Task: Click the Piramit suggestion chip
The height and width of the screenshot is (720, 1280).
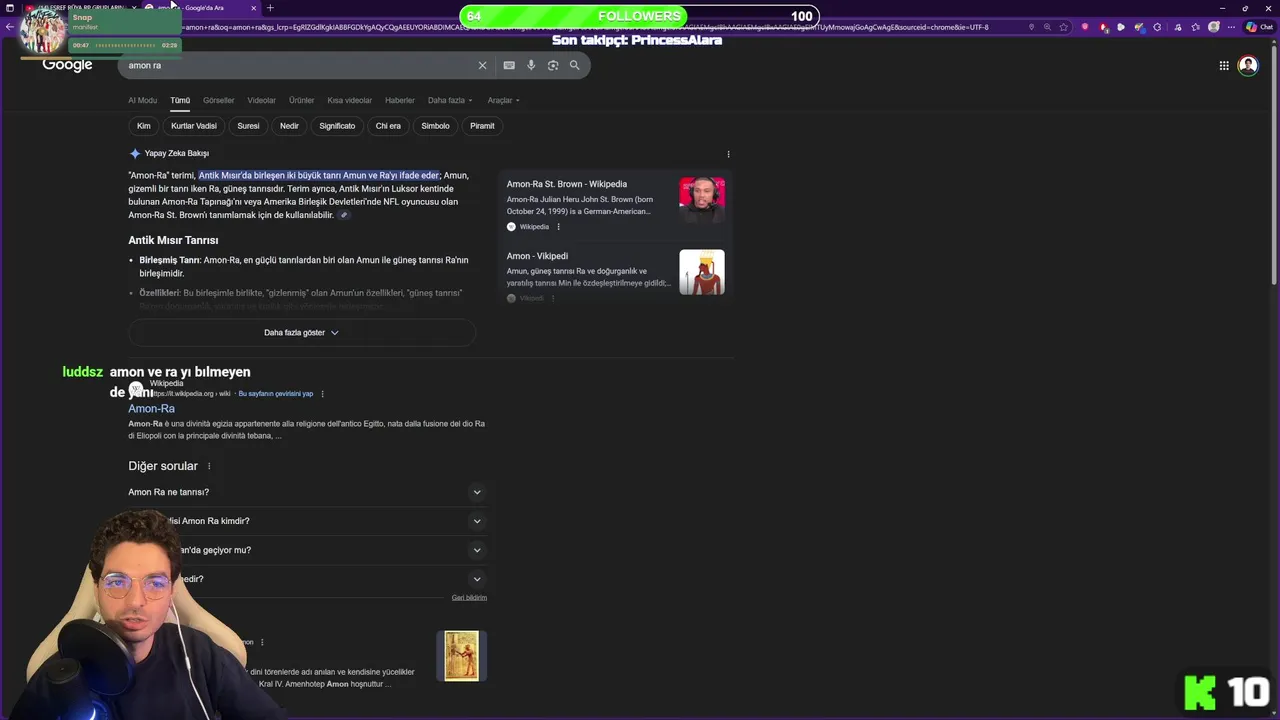Action: (482, 126)
